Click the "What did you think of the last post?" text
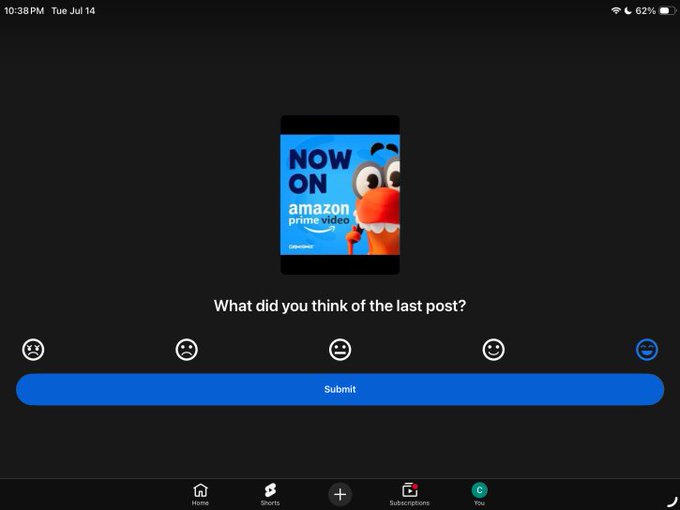The image size is (680, 510). (340, 306)
